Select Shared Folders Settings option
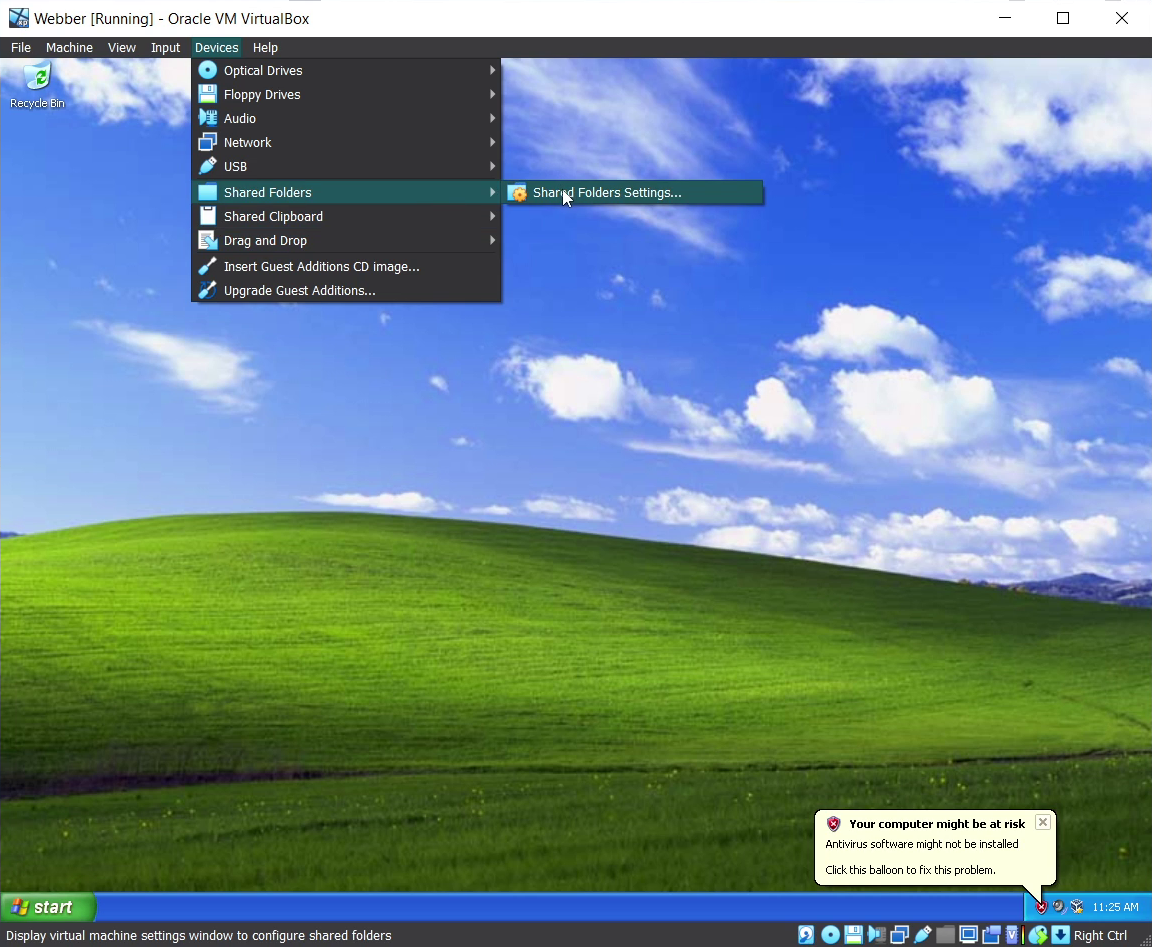Screen dimensions: 1152x947 [606, 193]
